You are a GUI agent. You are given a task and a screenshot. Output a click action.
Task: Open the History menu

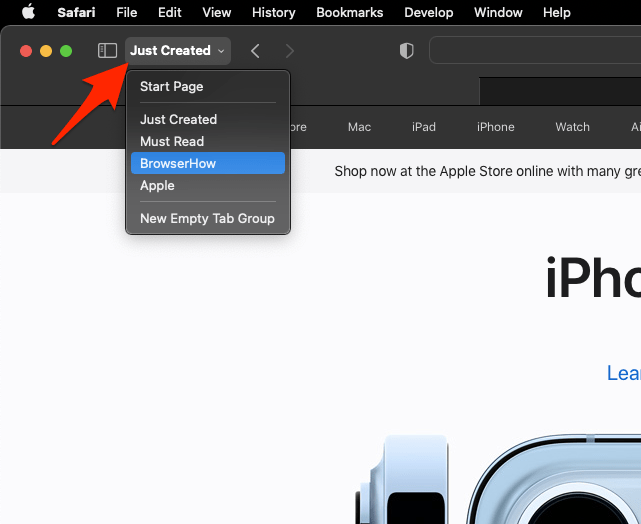point(273,13)
